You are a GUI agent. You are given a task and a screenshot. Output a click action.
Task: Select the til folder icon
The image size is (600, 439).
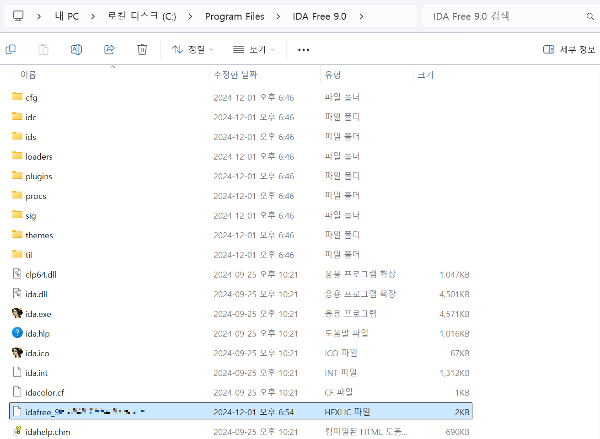coord(17,254)
